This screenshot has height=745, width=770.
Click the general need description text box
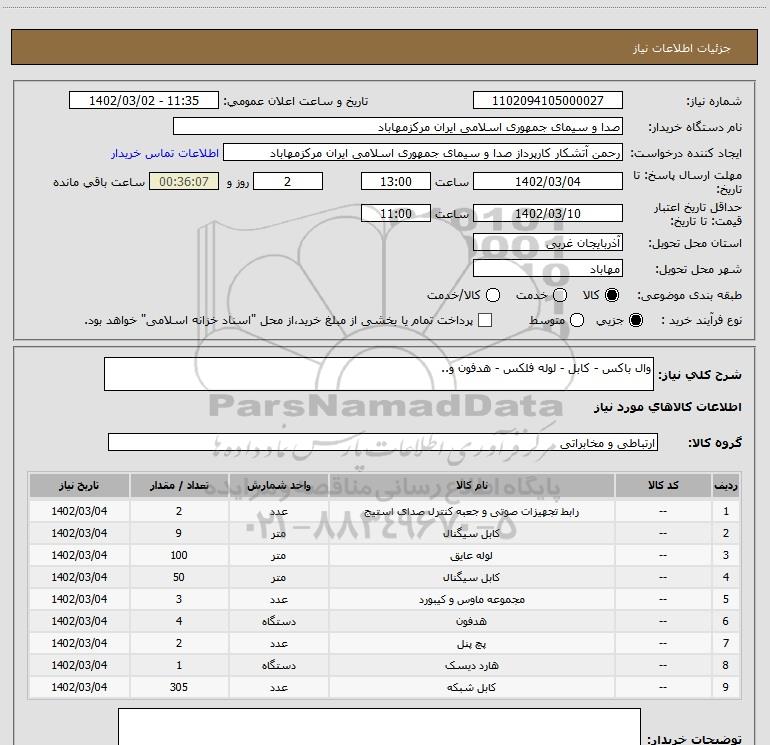pyautogui.click(x=379, y=374)
